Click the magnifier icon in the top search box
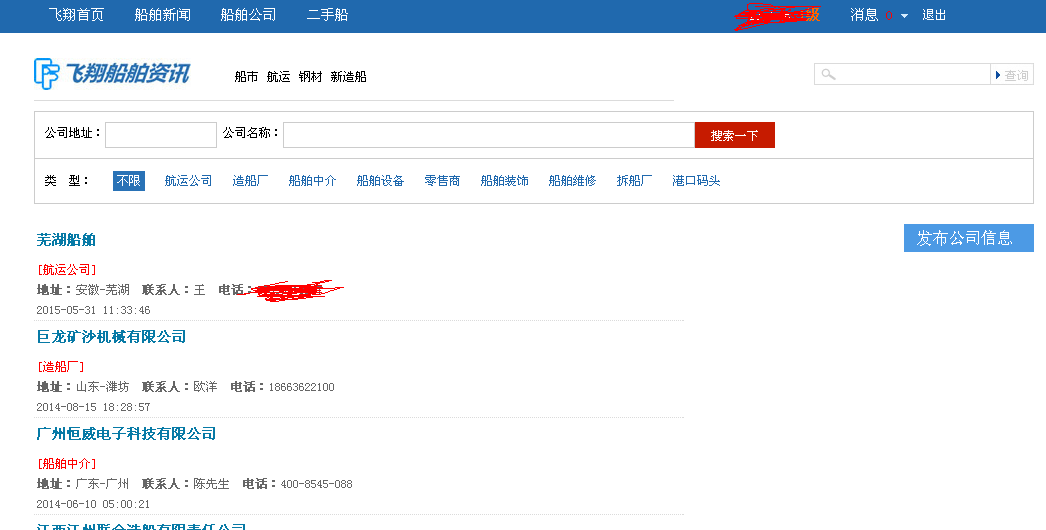Screen dimensions: 1046x530 pos(827,75)
